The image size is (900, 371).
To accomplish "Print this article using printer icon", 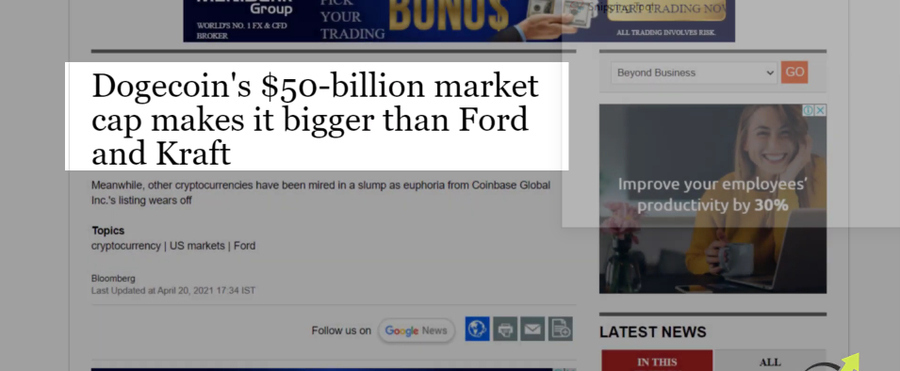I will click(x=505, y=329).
